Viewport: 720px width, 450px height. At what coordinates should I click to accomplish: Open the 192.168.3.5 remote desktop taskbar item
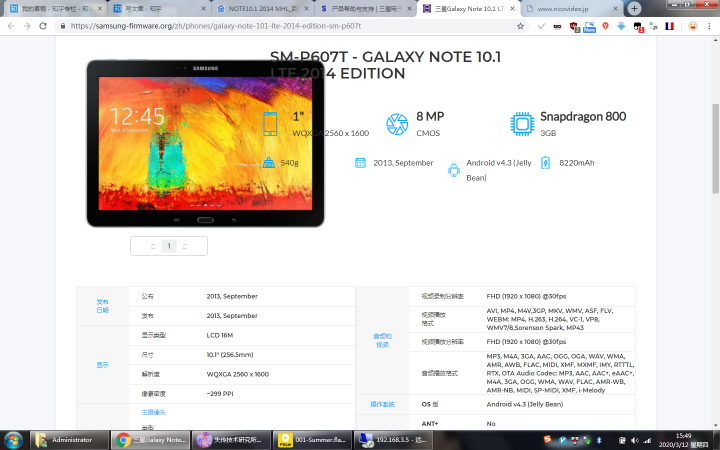[393, 440]
